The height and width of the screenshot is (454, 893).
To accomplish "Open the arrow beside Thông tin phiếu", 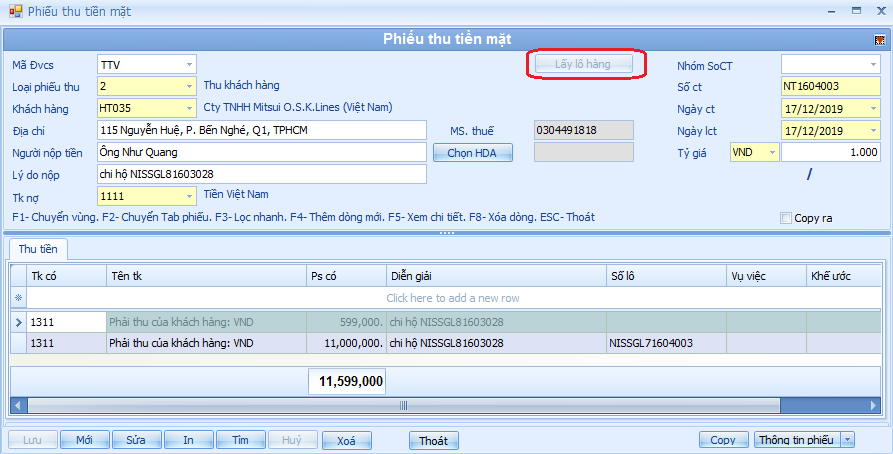I will coord(848,440).
